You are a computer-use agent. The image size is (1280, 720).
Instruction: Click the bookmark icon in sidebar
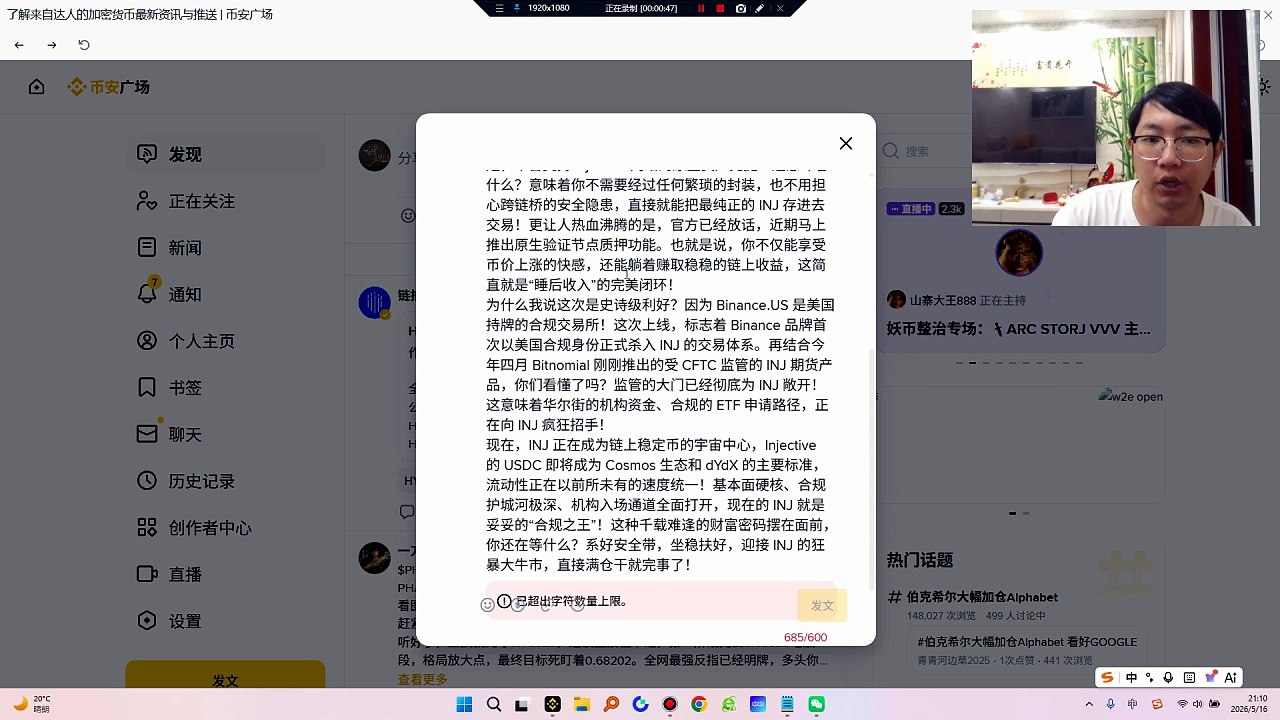pos(147,387)
